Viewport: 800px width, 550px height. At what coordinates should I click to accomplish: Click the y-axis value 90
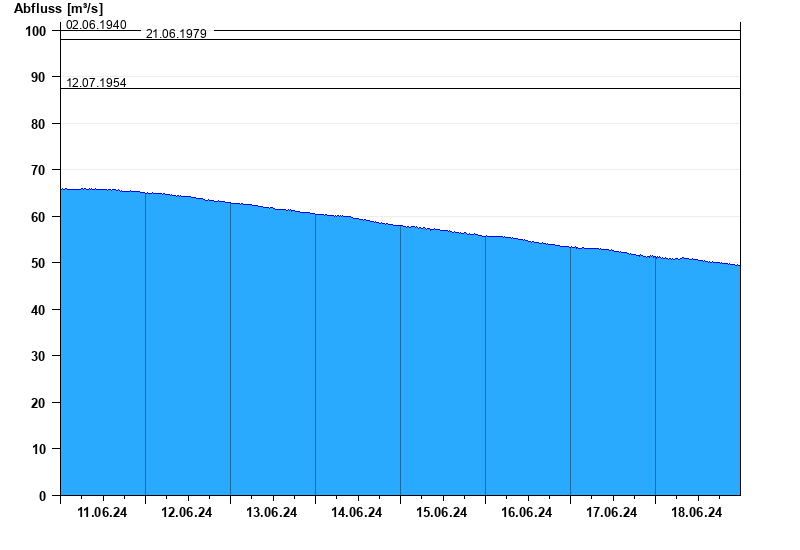point(38,78)
